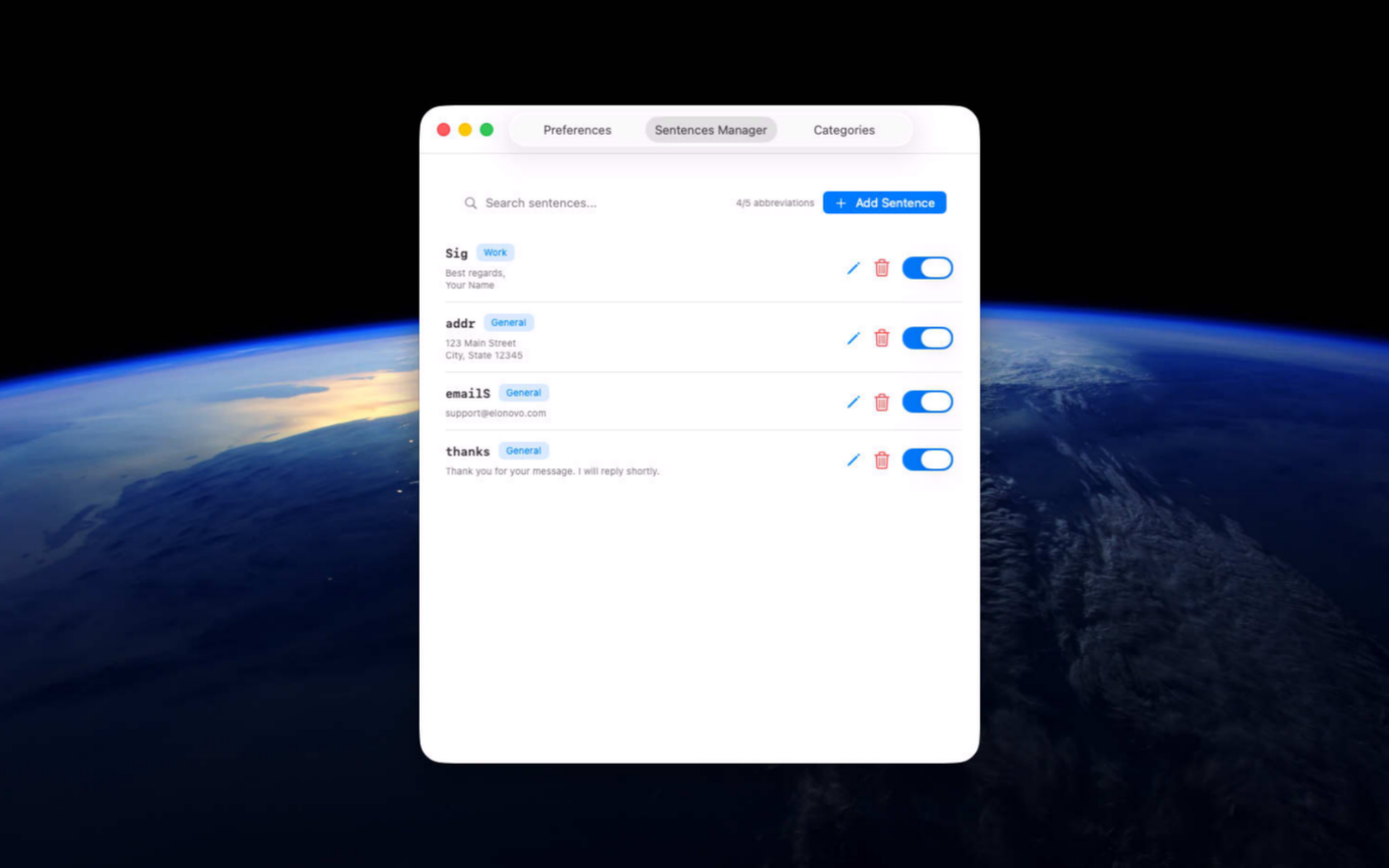Turn off the addr toggle
This screenshot has width=1389, height=868.
[927, 338]
